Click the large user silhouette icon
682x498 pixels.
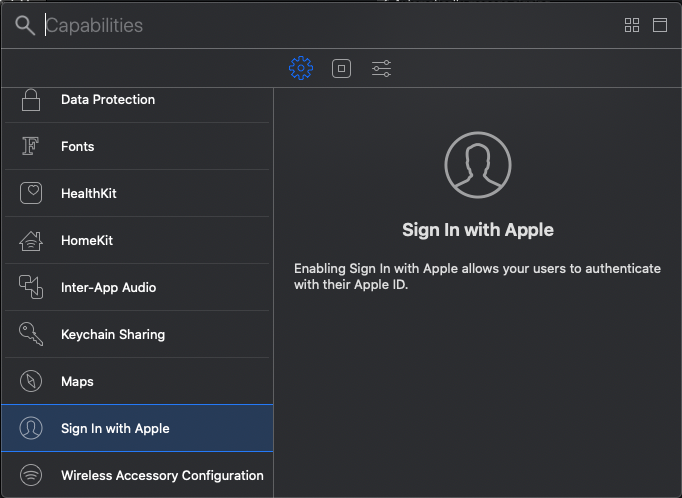click(x=477, y=165)
